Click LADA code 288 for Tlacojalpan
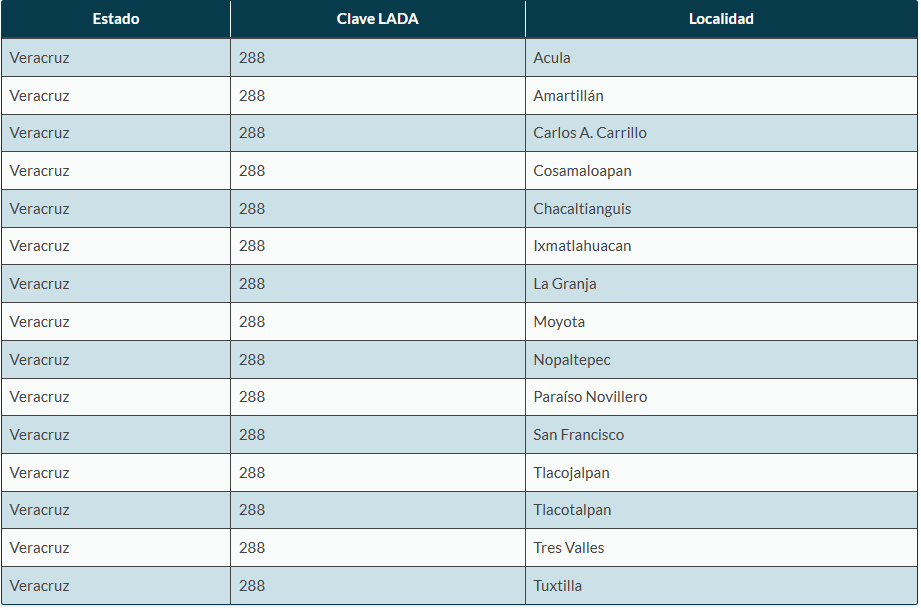This screenshot has height=610, width=921. (x=252, y=473)
